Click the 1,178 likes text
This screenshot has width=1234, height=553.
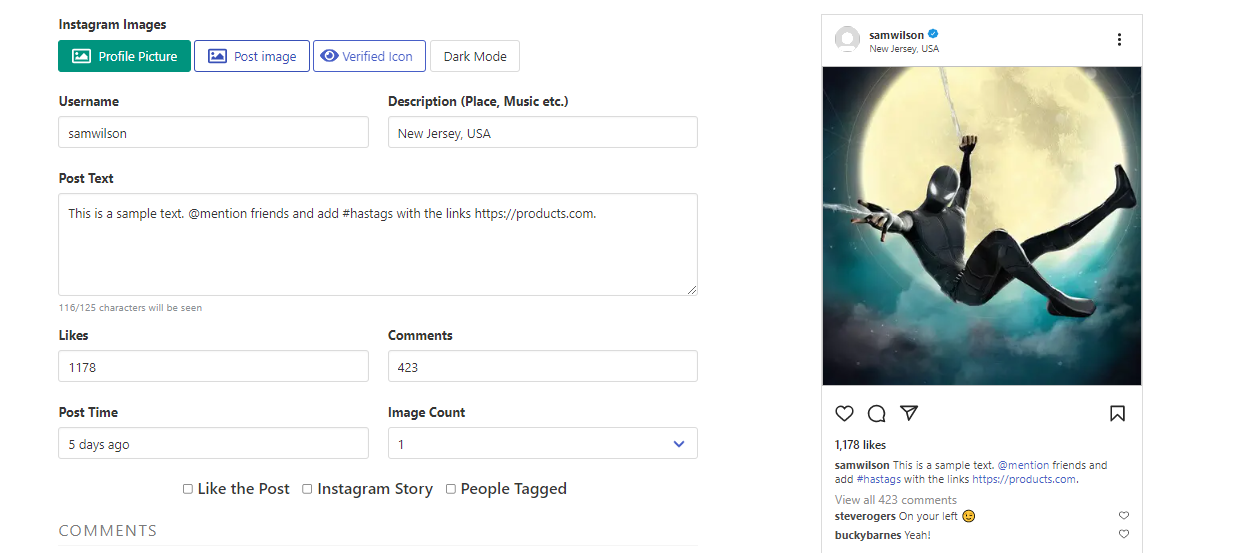860,445
